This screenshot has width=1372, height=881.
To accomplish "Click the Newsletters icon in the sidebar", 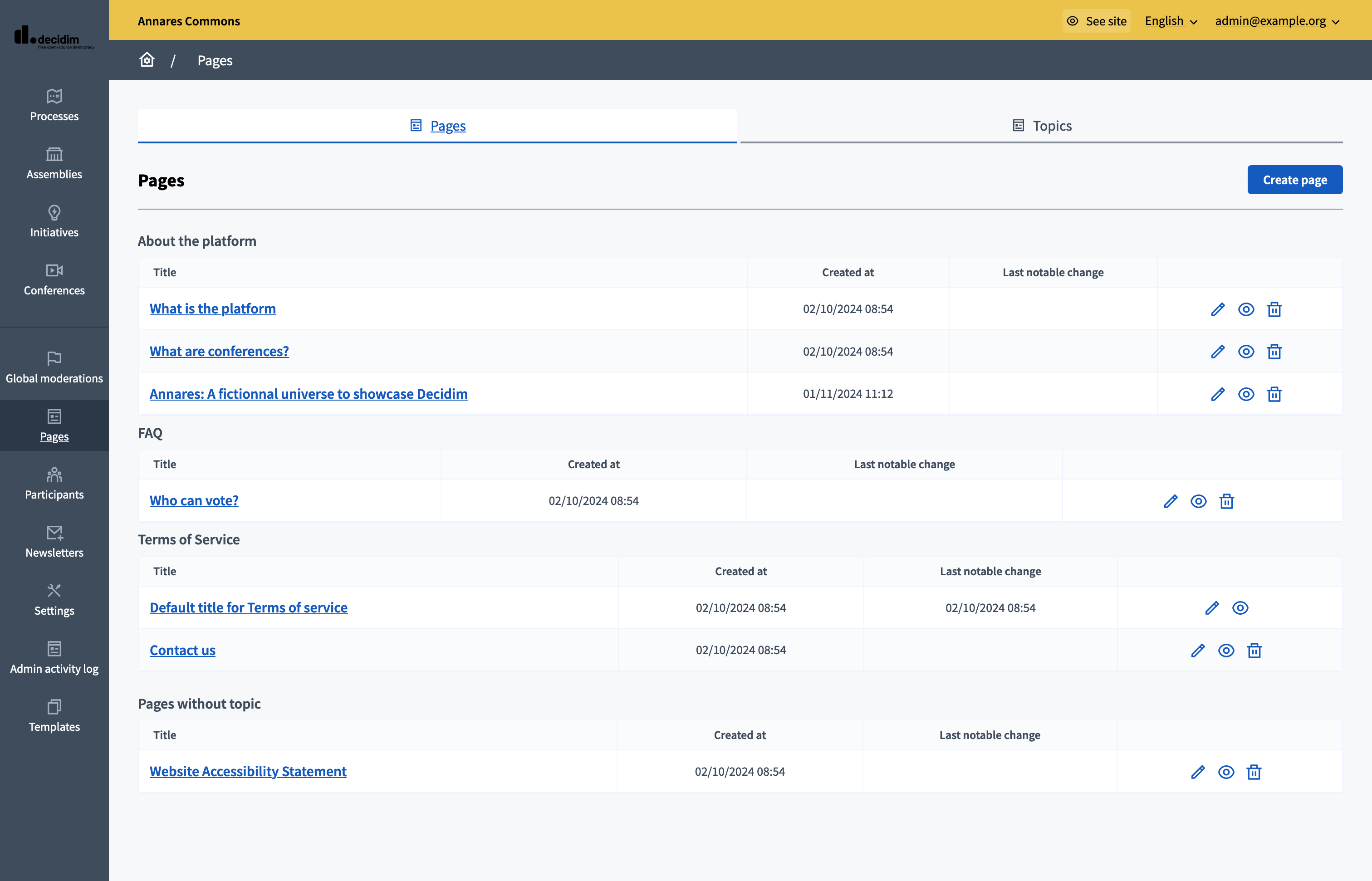I will pos(54,533).
